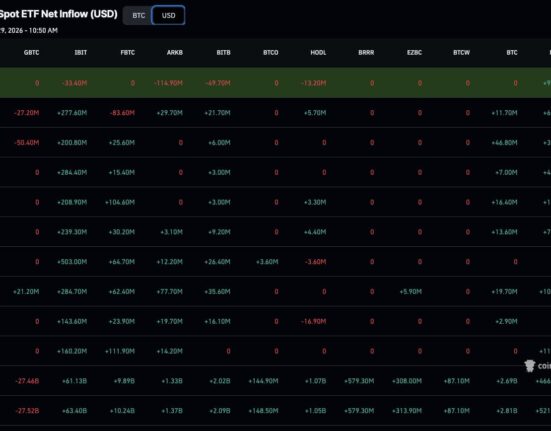Click the -27.46B GBTC total cell
This screenshot has height=431, width=551.
click(27, 381)
